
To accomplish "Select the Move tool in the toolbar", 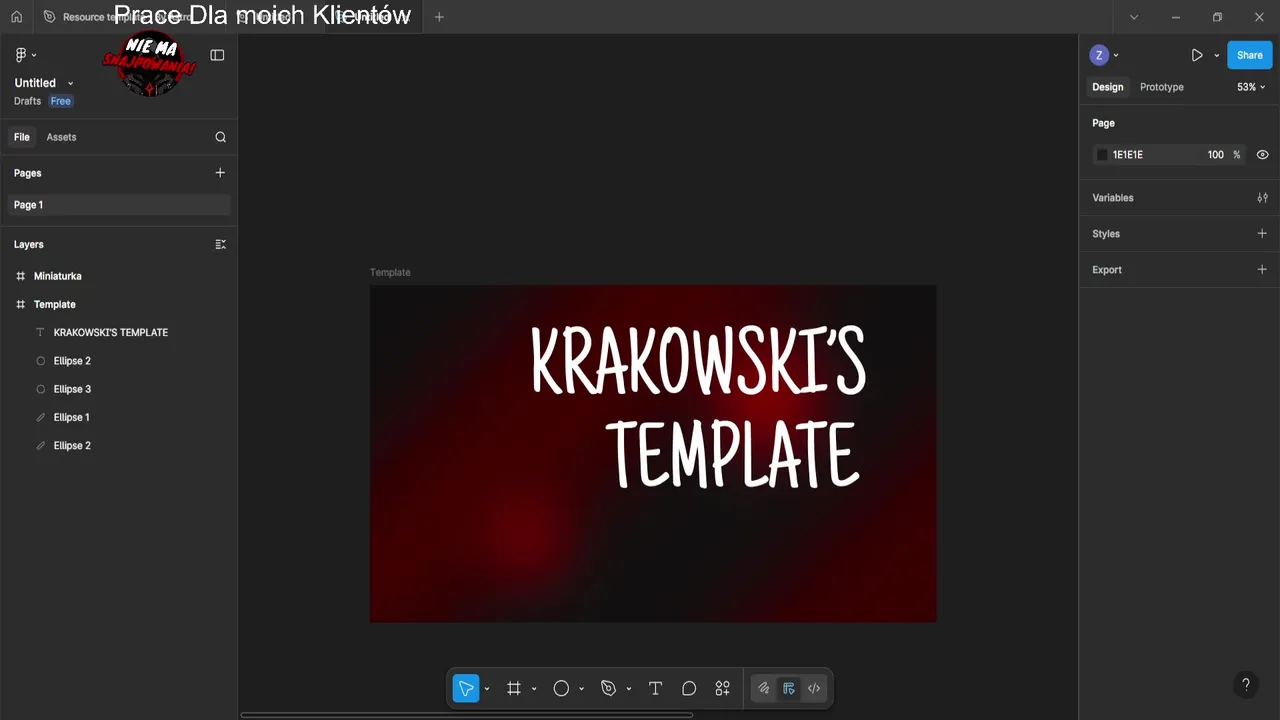I will [466, 688].
